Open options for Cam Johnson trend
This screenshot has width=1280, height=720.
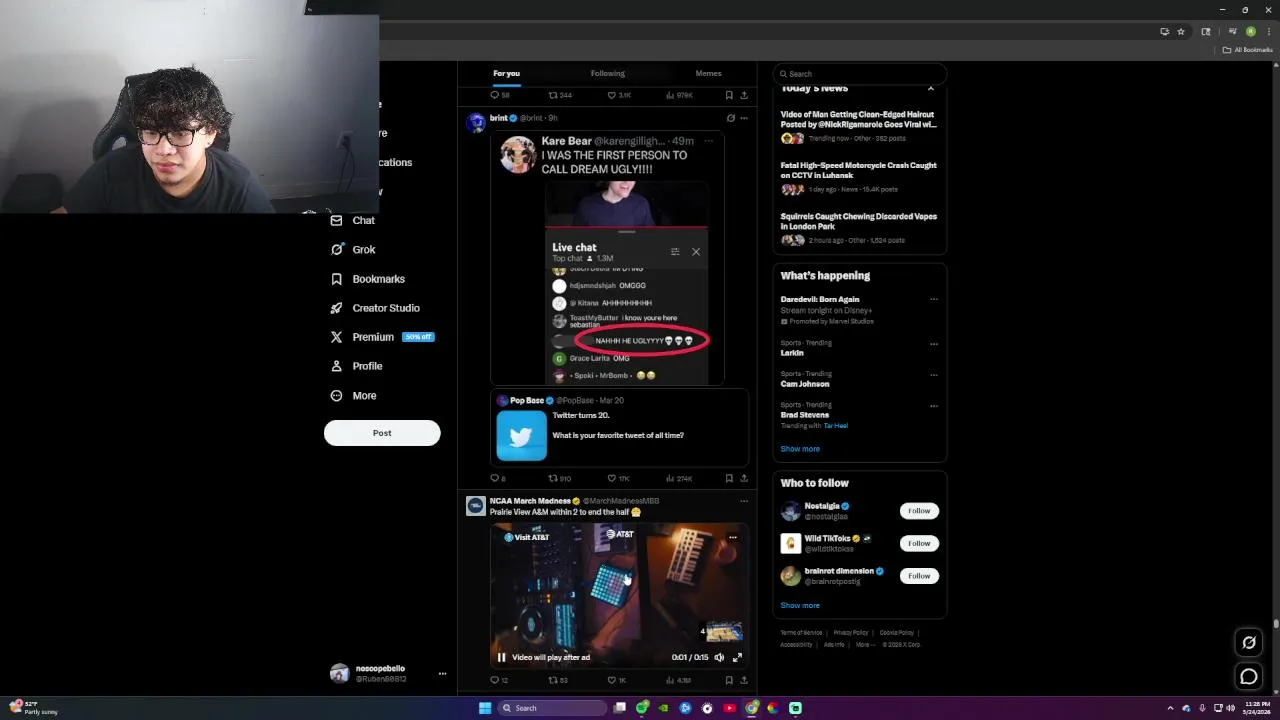pyautogui.click(x=934, y=375)
